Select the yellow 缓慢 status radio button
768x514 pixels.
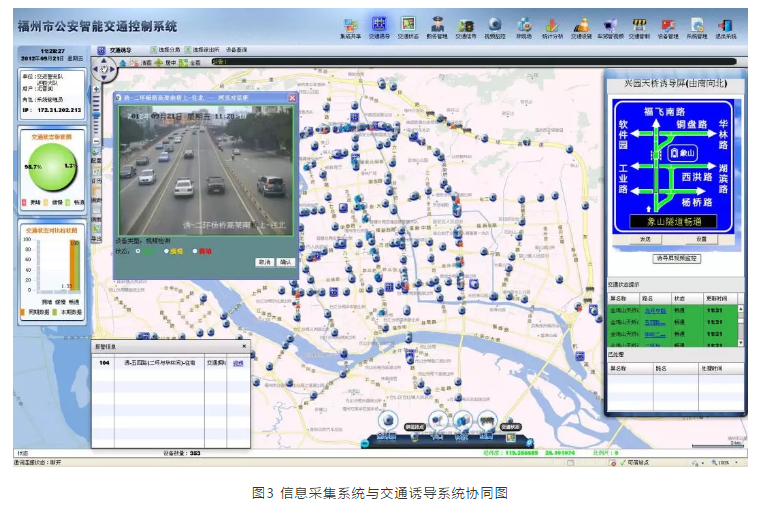point(166,251)
